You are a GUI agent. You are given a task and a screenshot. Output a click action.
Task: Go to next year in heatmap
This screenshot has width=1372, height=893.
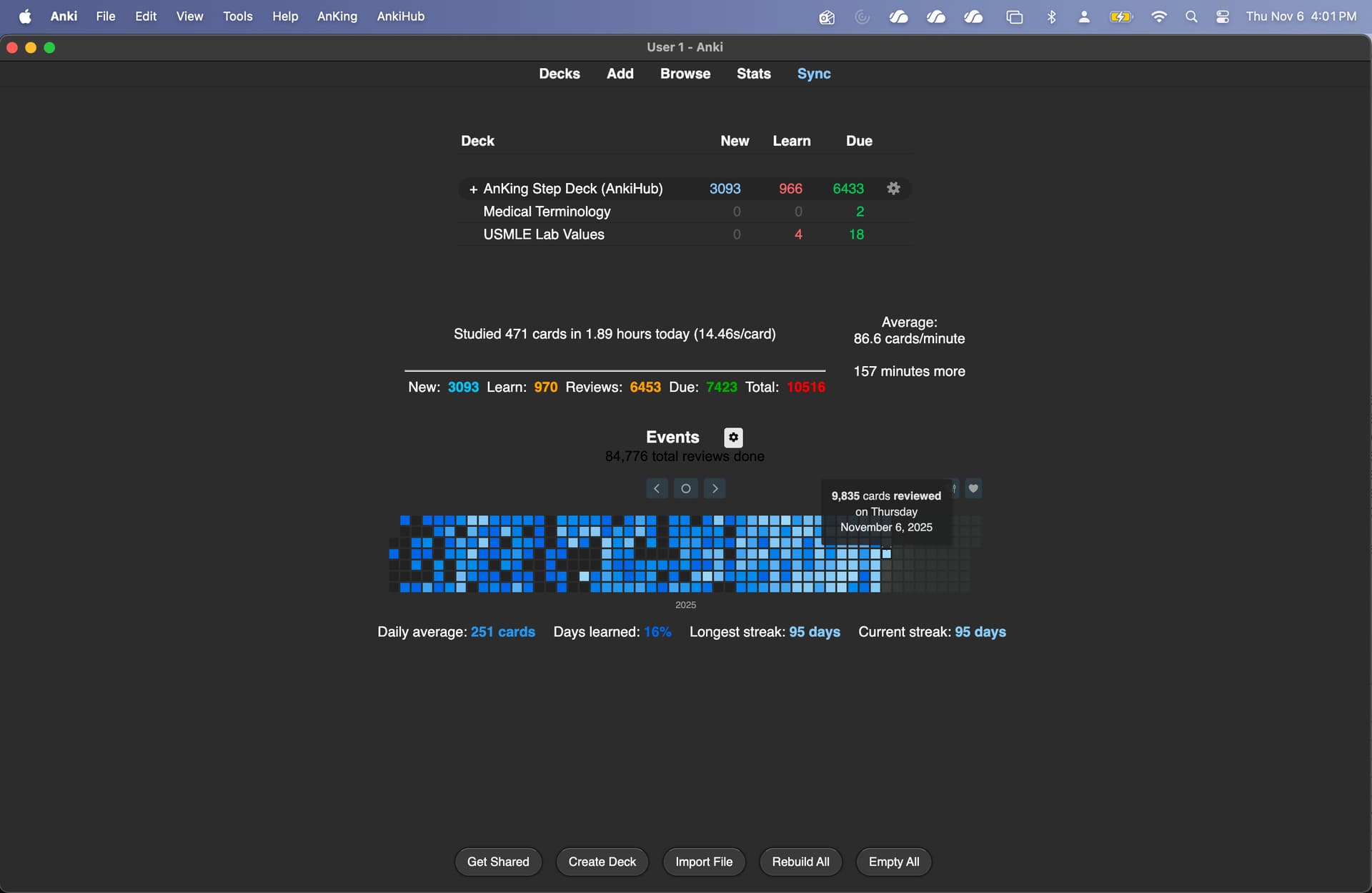715,488
